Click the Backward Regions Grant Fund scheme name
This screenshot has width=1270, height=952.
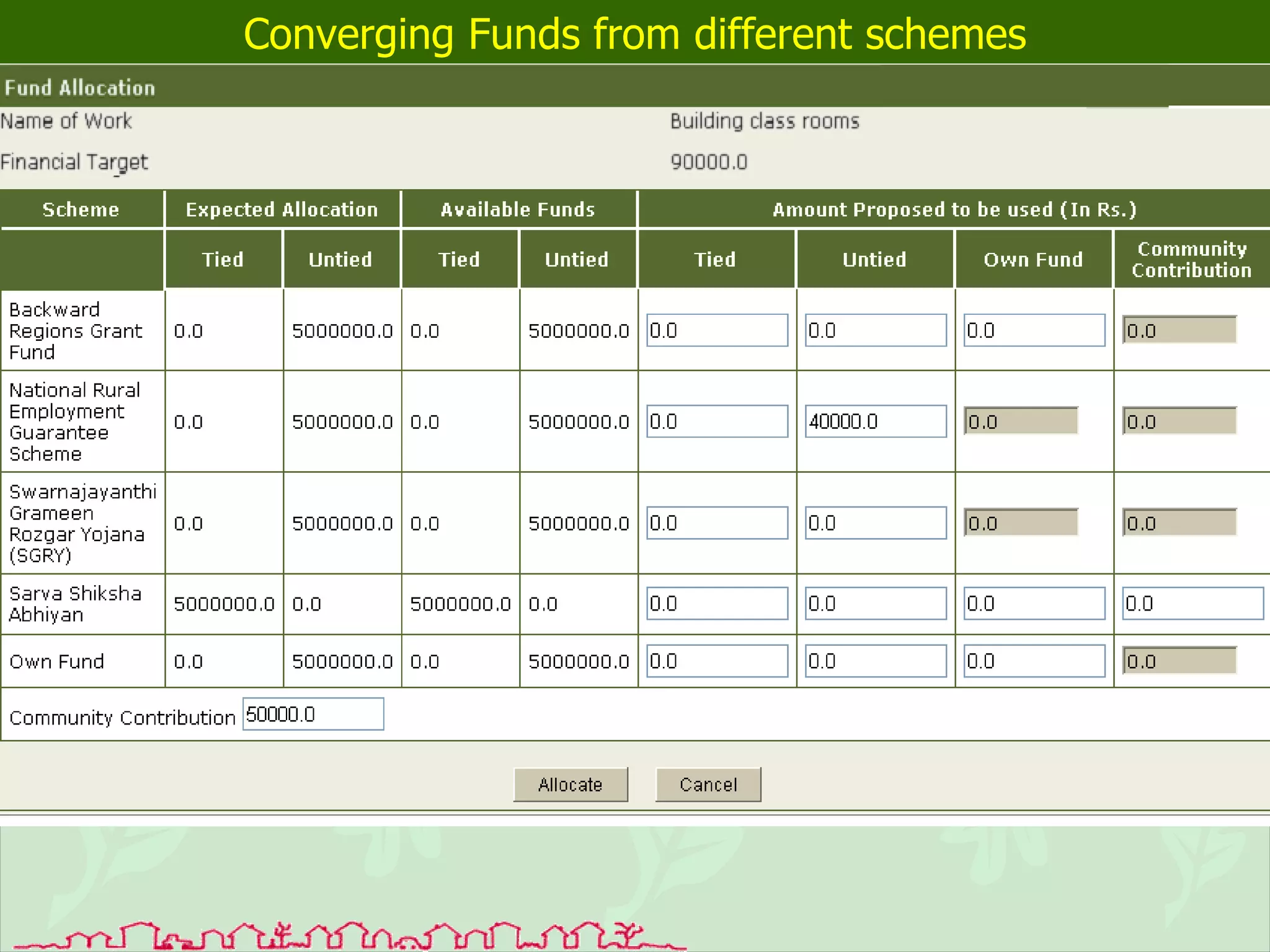76,330
